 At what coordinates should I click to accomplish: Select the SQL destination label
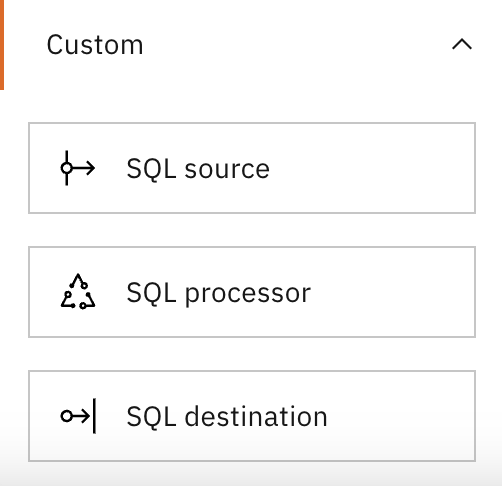point(227,417)
